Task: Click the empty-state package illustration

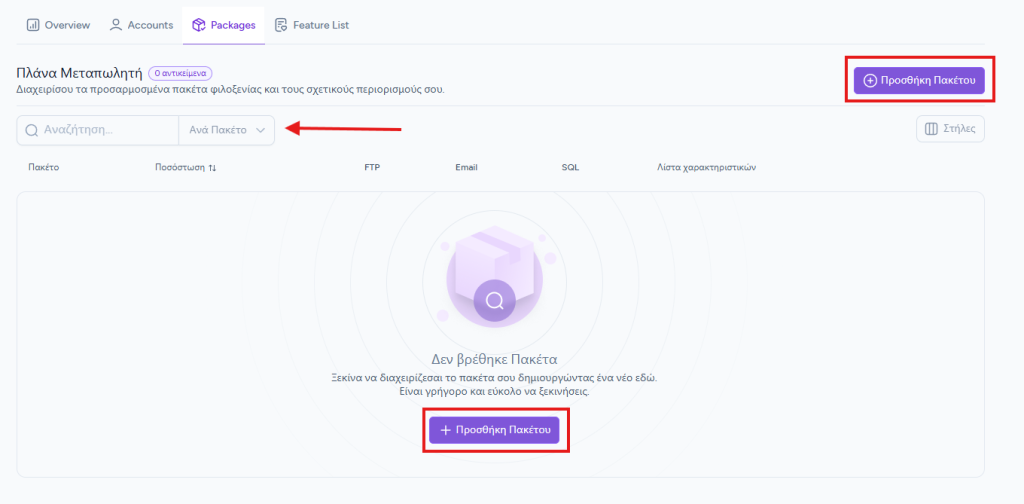Action: pyautogui.click(x=494, y=274)
